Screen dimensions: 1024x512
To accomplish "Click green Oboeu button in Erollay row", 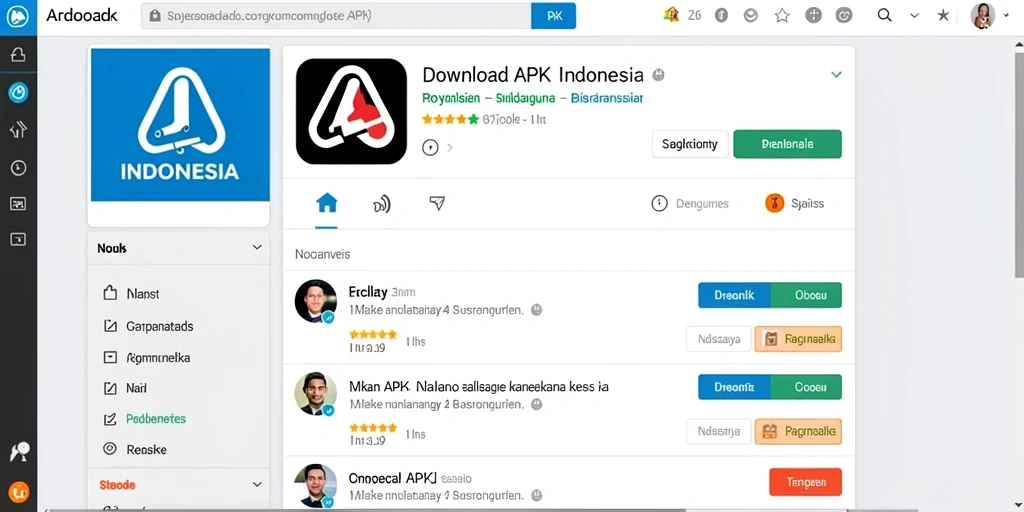I will click(807, 295).
